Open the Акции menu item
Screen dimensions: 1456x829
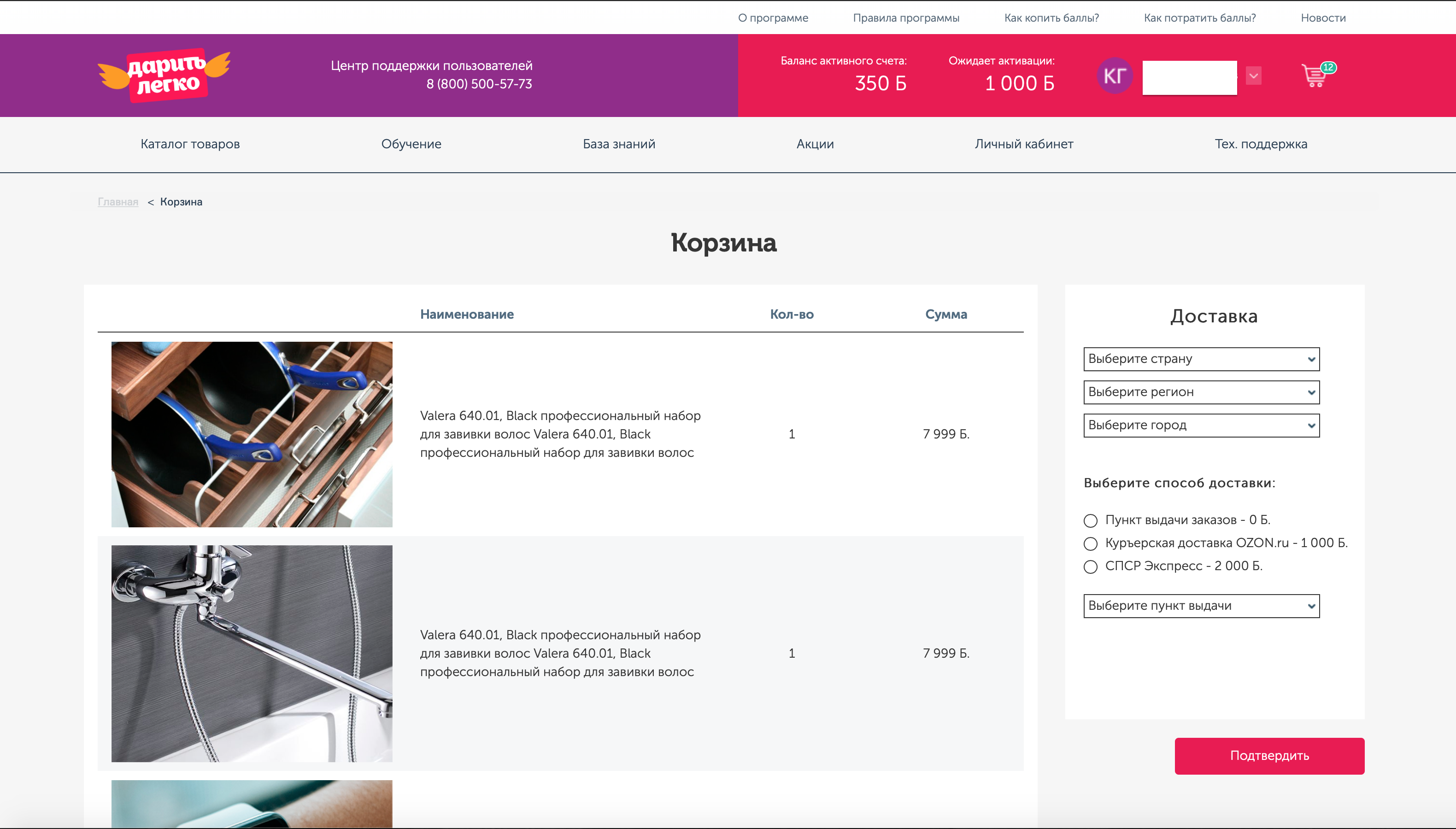(x=815, y=144)
